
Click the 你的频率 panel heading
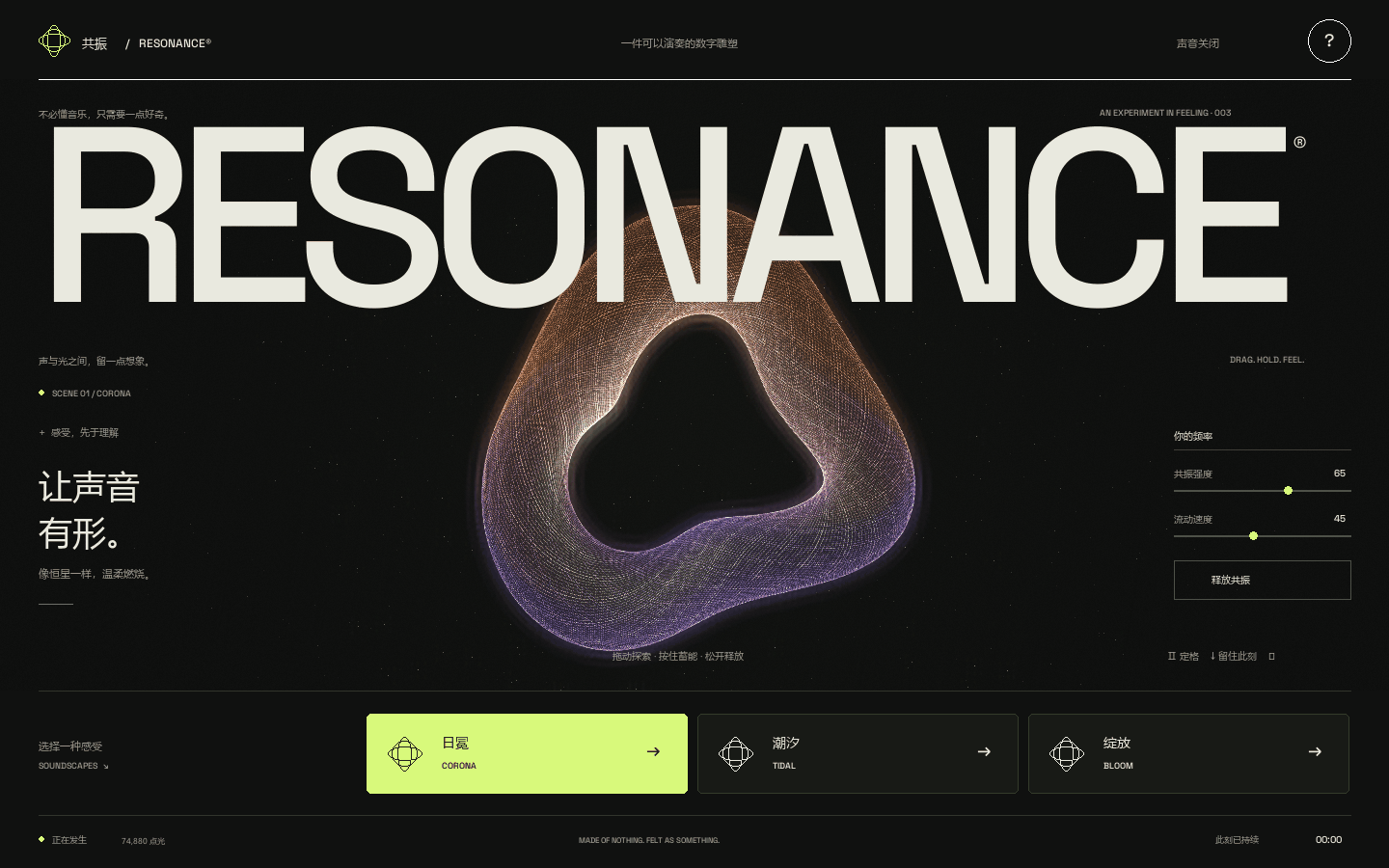pyautogui.click(x=1193, y=436)
